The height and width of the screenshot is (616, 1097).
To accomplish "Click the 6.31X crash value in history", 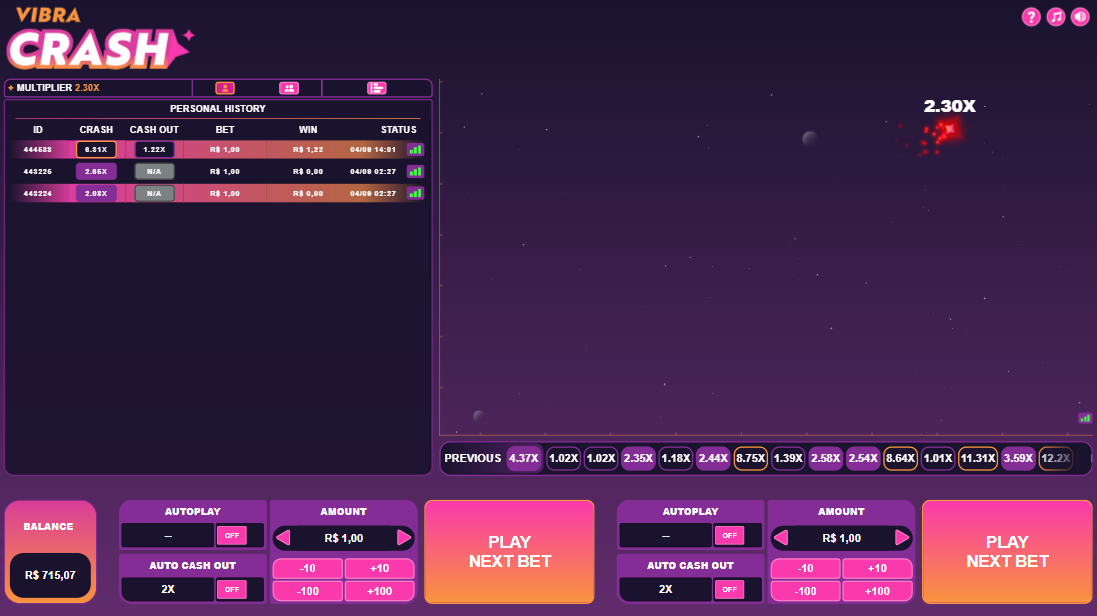I will point(96,150).
